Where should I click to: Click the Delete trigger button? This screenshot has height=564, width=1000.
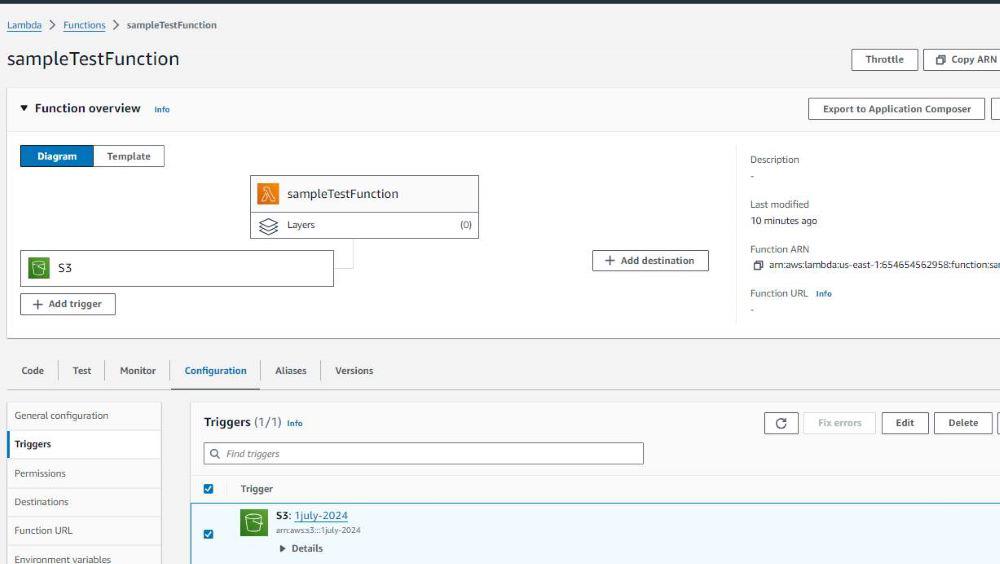[x=963, y=423]
